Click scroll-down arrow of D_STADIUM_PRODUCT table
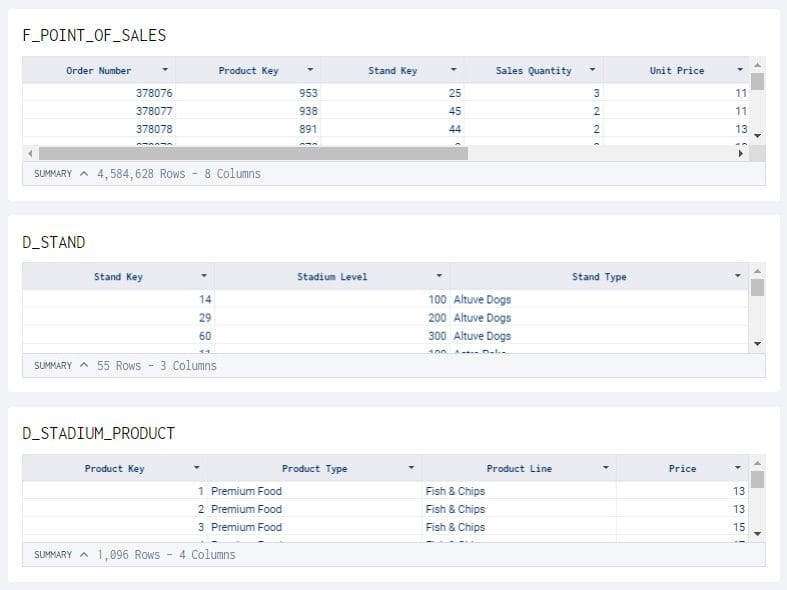 (x=757, y=534)
